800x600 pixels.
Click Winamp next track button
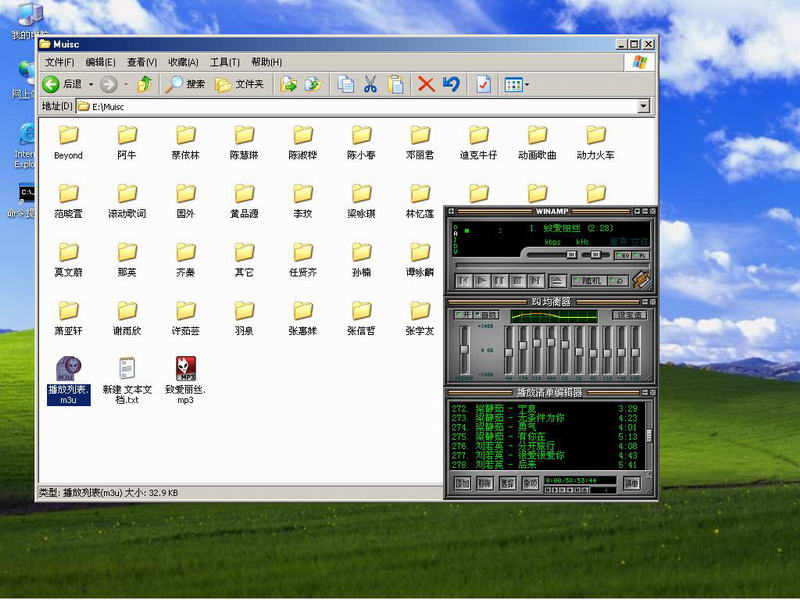point(535,281)
